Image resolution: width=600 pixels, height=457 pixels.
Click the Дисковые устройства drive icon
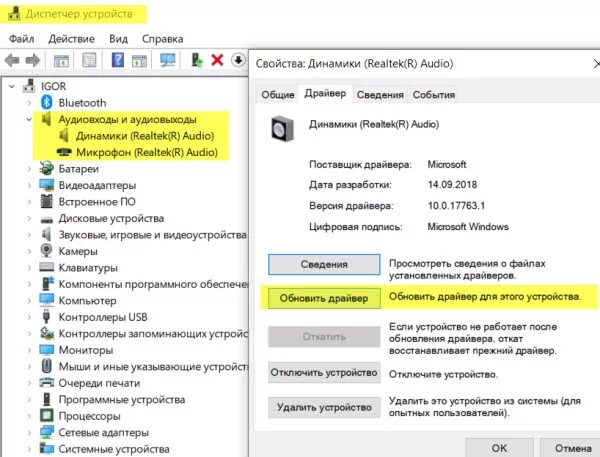pos(46,219)
